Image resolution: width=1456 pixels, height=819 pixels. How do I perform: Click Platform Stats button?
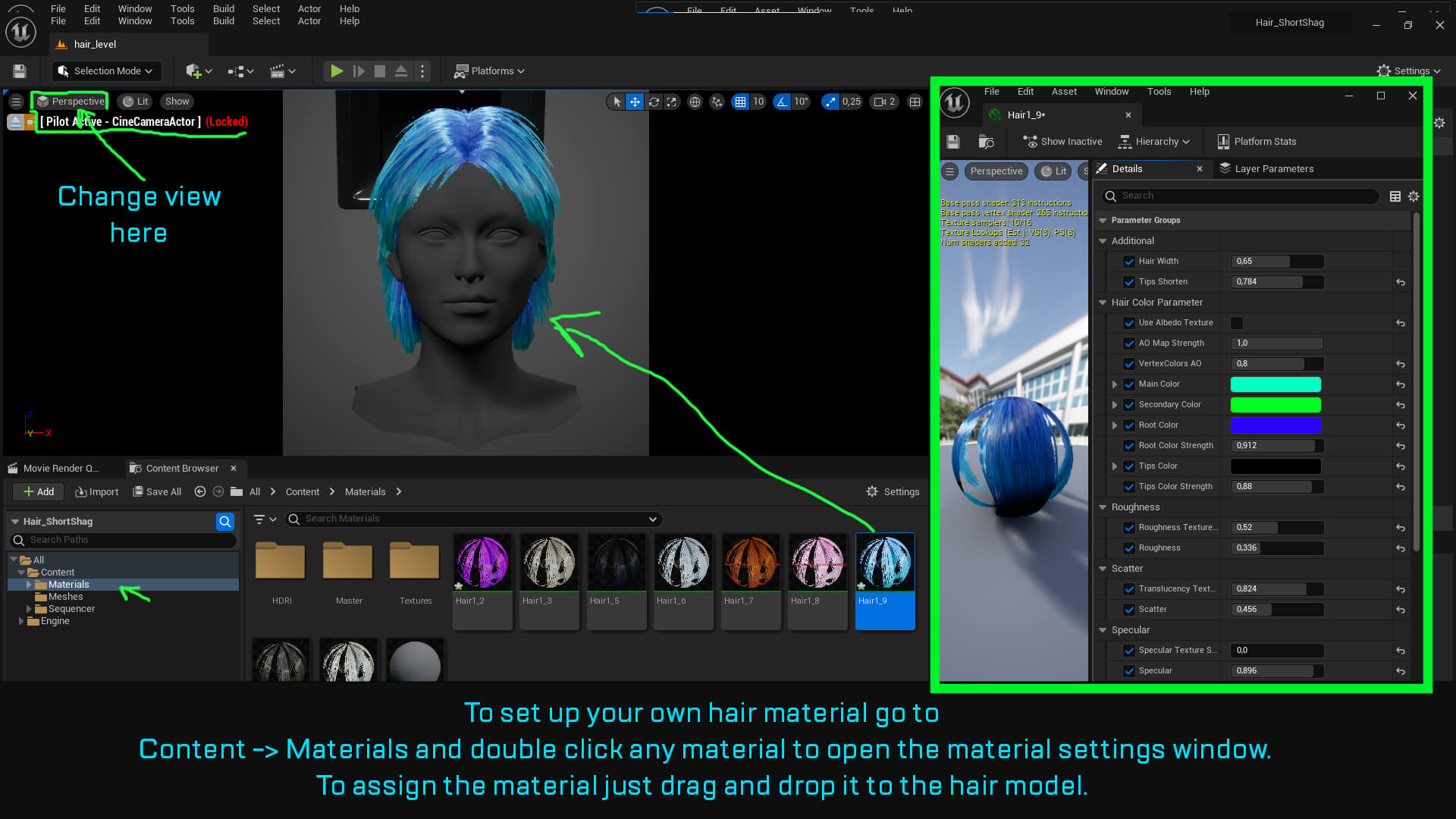click(1257, 142)
